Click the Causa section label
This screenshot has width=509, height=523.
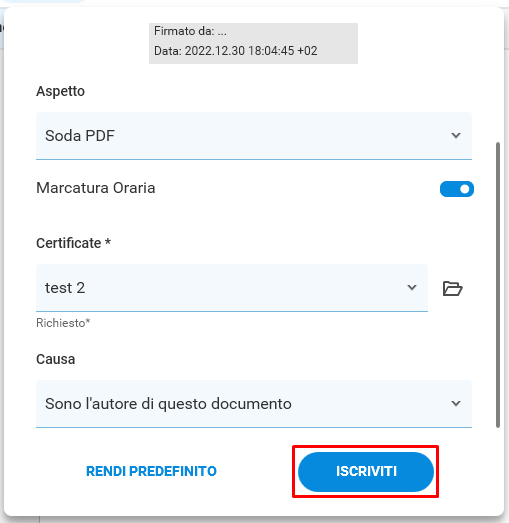(55, 359)
